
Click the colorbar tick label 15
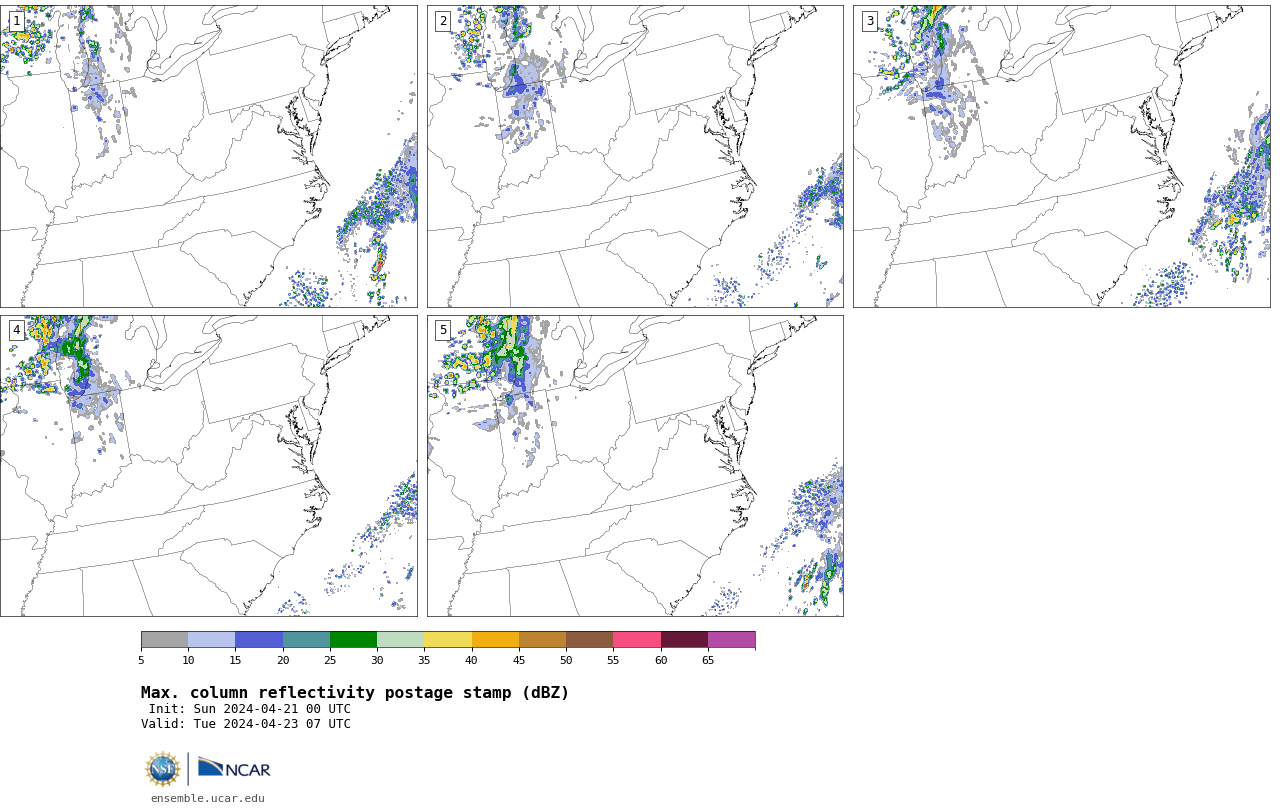(x=235, y=660)
